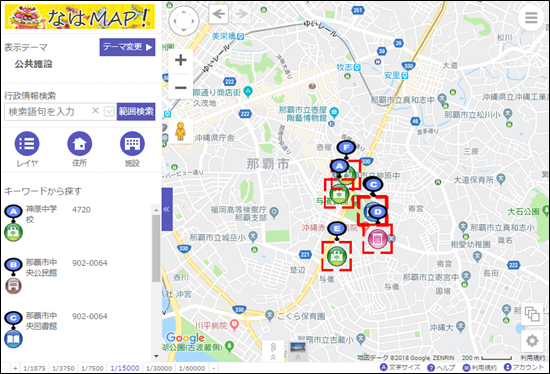Go forward with the right arrow button
This screenshot has width=550, height=374.
point(241,14)
